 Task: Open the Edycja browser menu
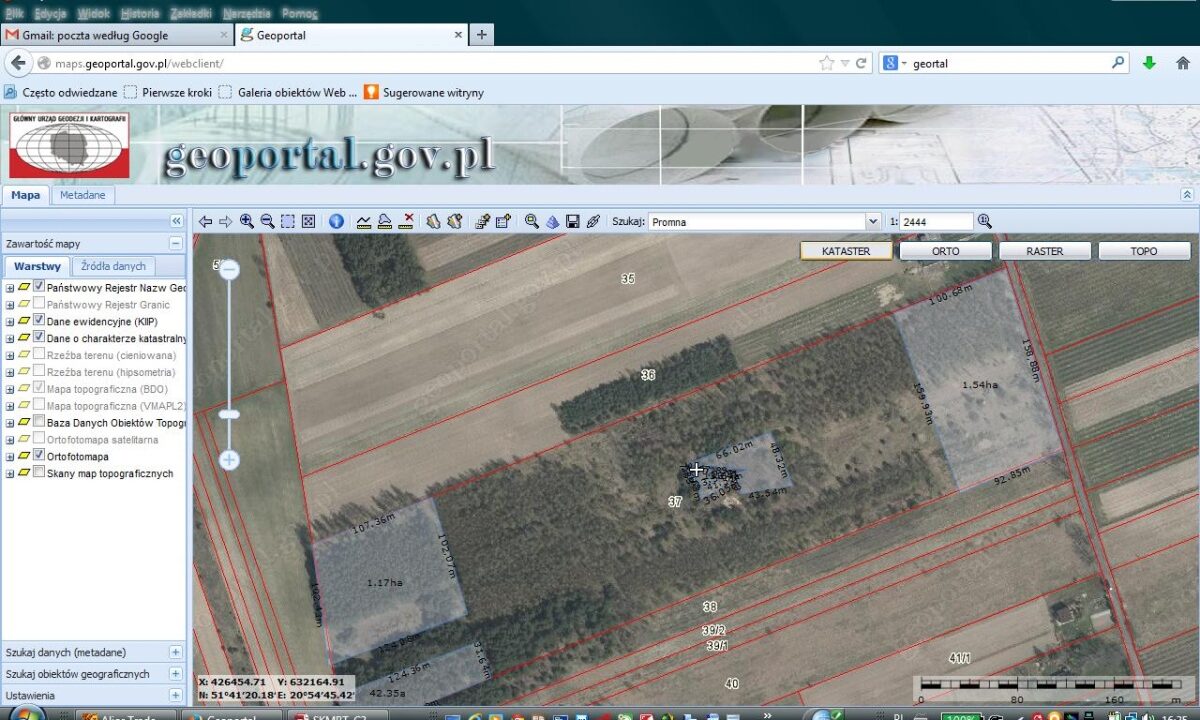(x=50, y=14)
